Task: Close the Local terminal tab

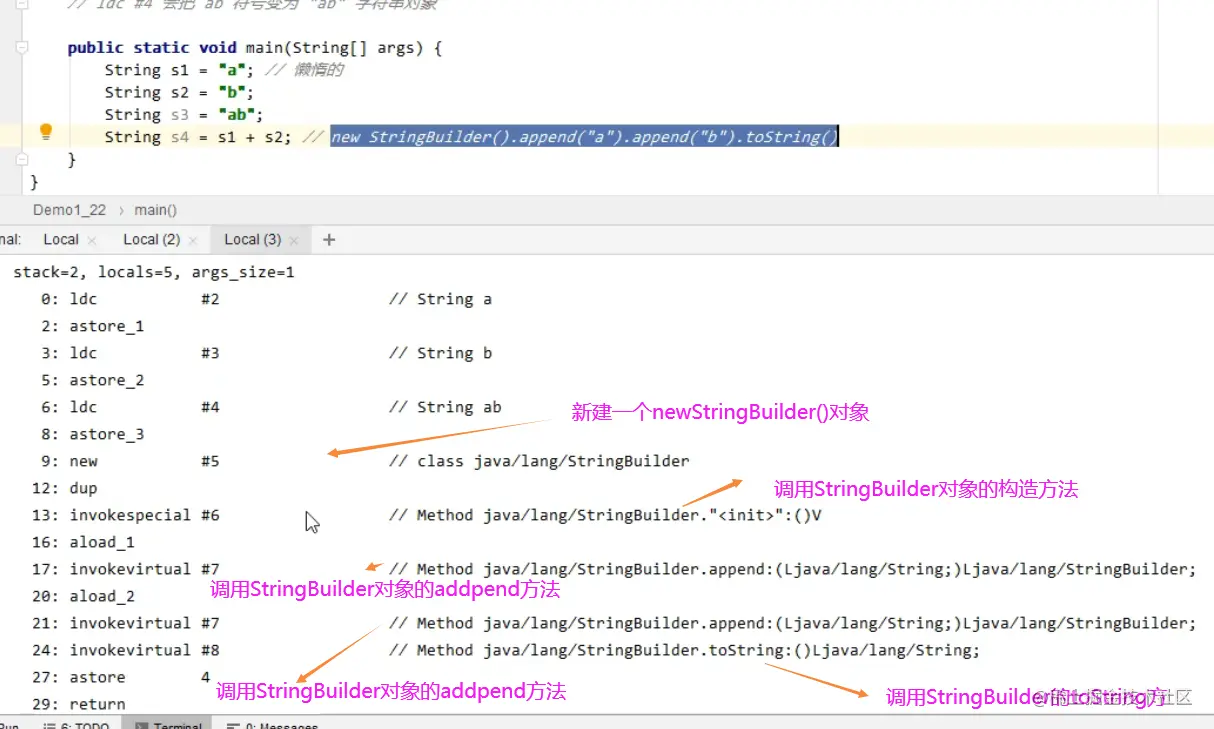Action: (92, 240)
